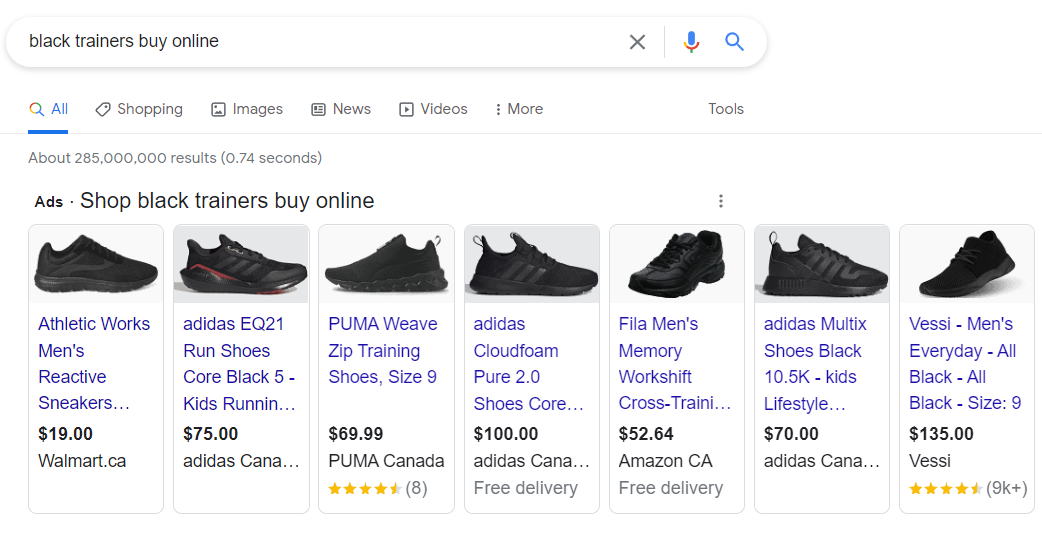
Task: Open adidas EQ21 Run Shoes link
Action: click(x=239, y=363)
